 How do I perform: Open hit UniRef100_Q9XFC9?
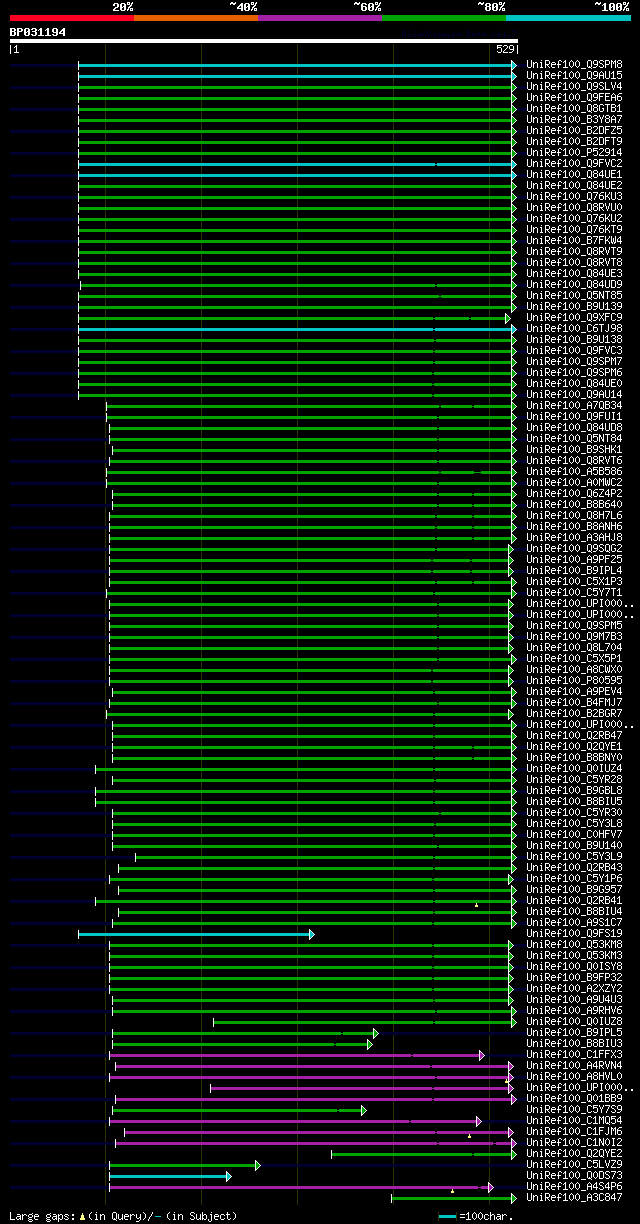click(574, 317)
